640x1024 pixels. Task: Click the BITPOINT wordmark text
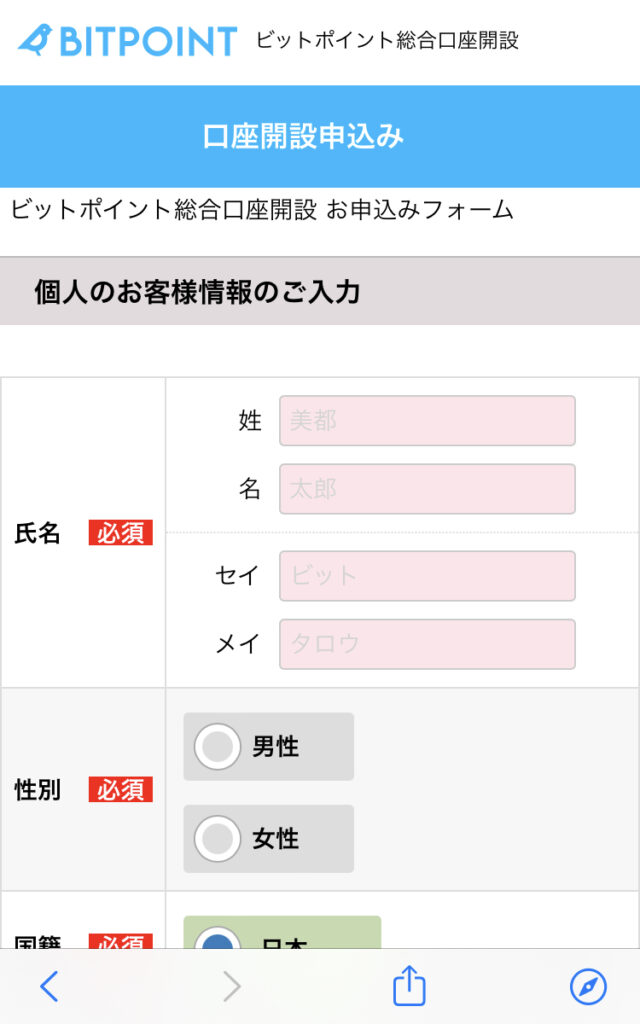pyautogui.click(x=148, y=41)
